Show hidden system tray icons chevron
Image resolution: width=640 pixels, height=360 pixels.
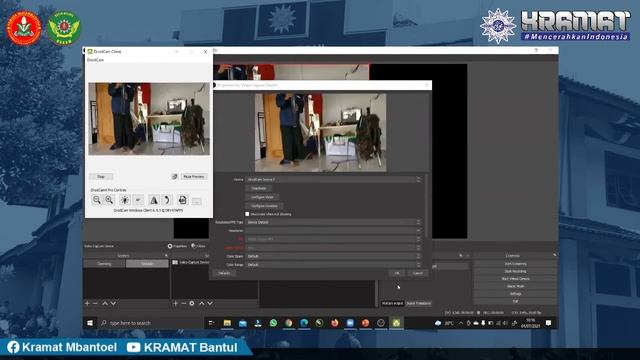[x=461, y=323]
